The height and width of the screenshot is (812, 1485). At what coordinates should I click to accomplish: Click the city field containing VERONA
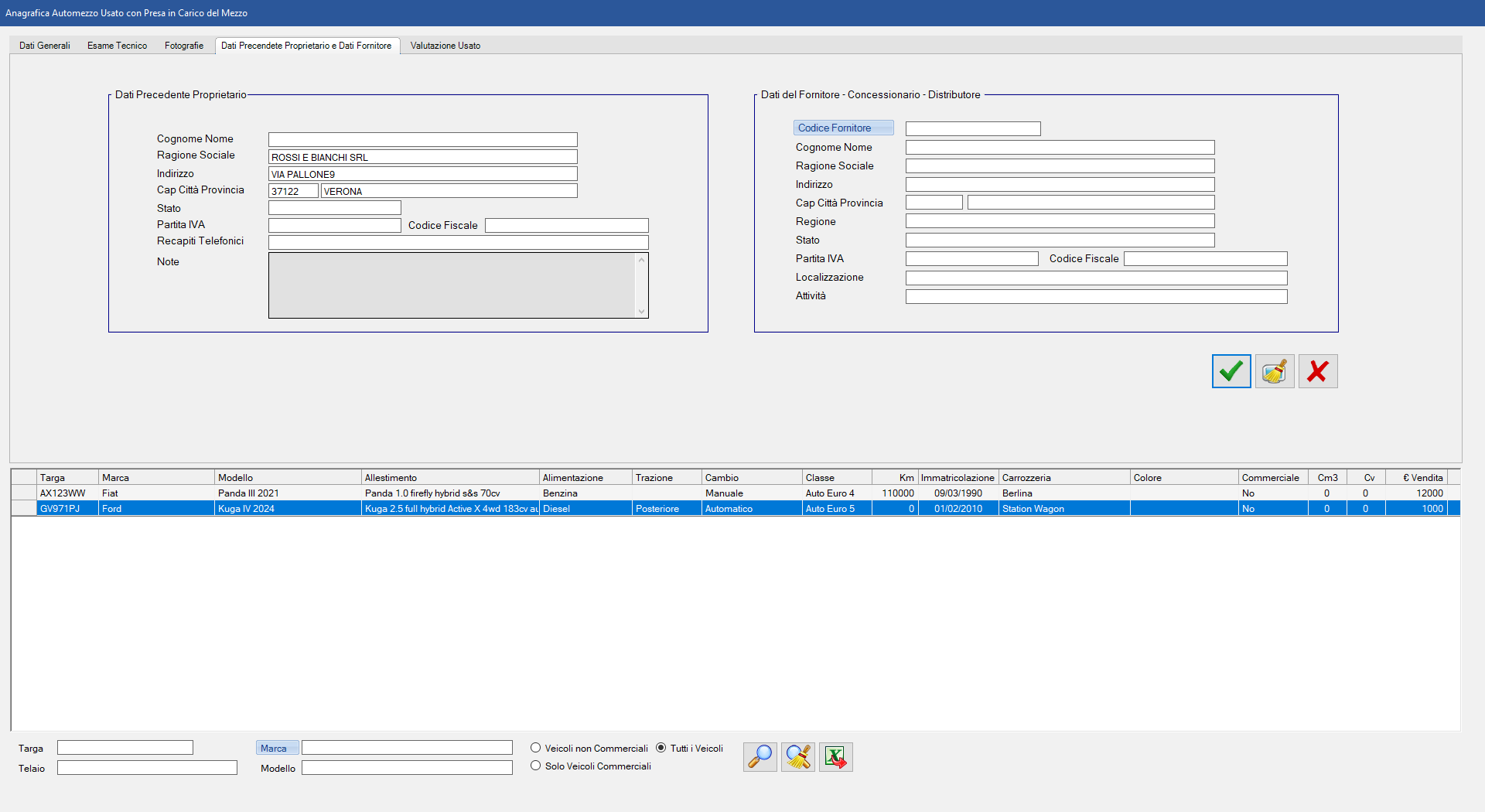tap(449, 191)
